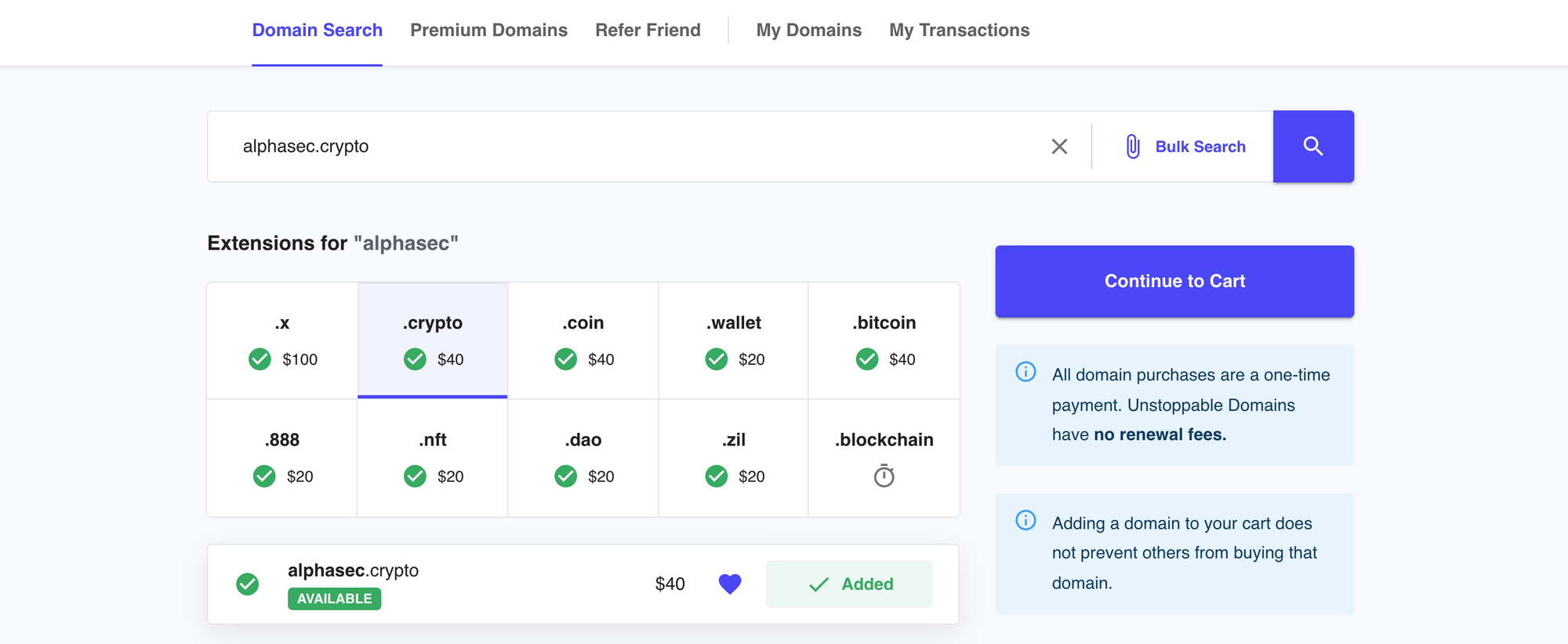Pick the .dao extension label
Image resolution: width=1568 pixels, height=644 pixels.
583,439
